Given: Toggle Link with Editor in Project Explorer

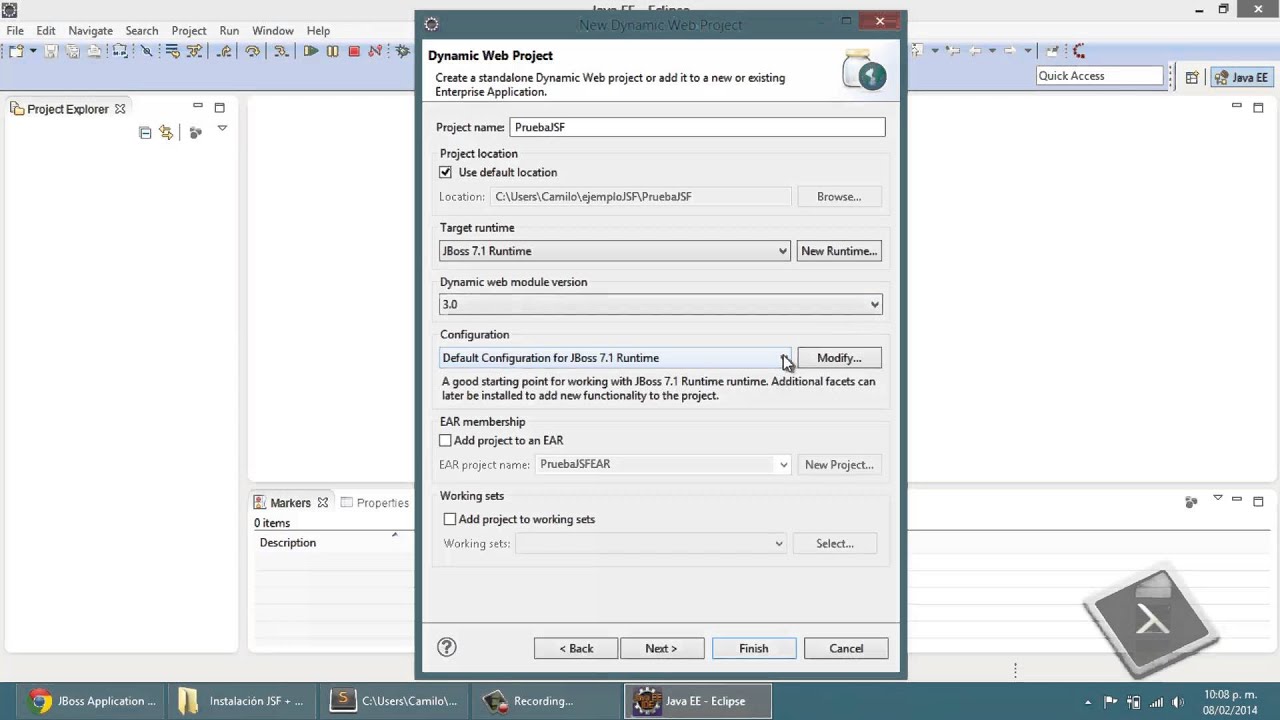Looking at the screenshot, I should pos(166,132).
